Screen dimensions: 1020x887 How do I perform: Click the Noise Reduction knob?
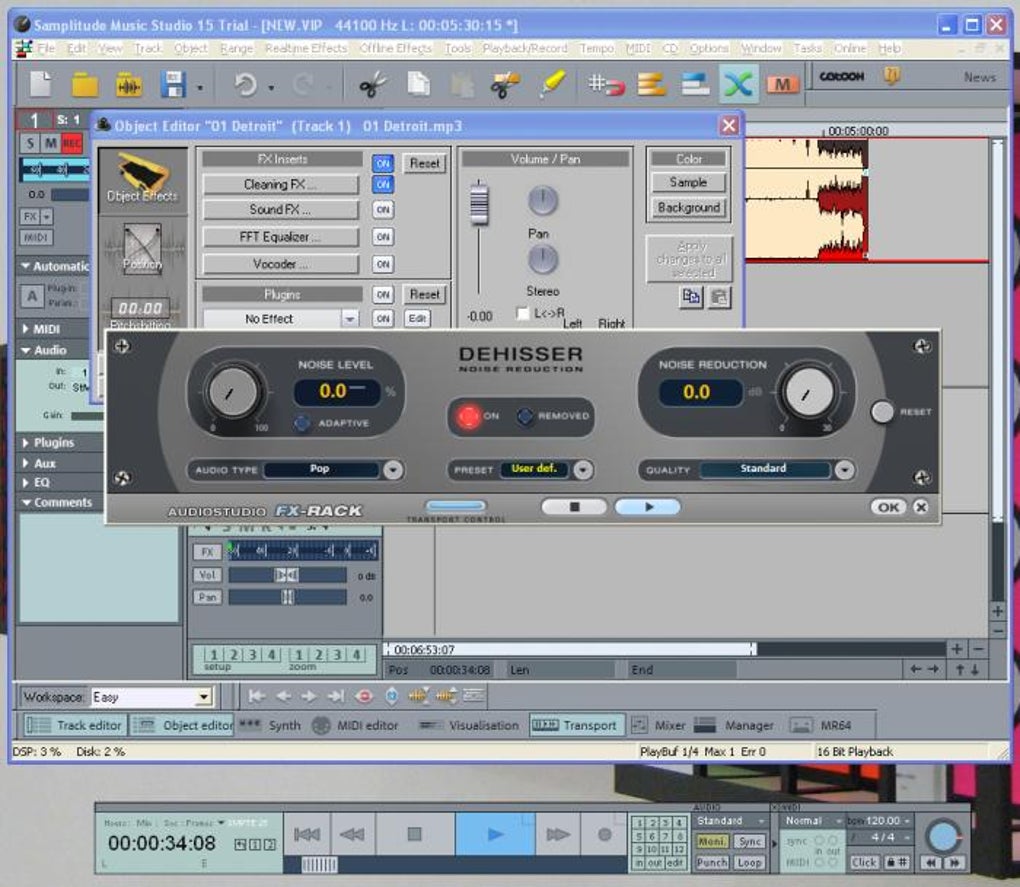809,392
